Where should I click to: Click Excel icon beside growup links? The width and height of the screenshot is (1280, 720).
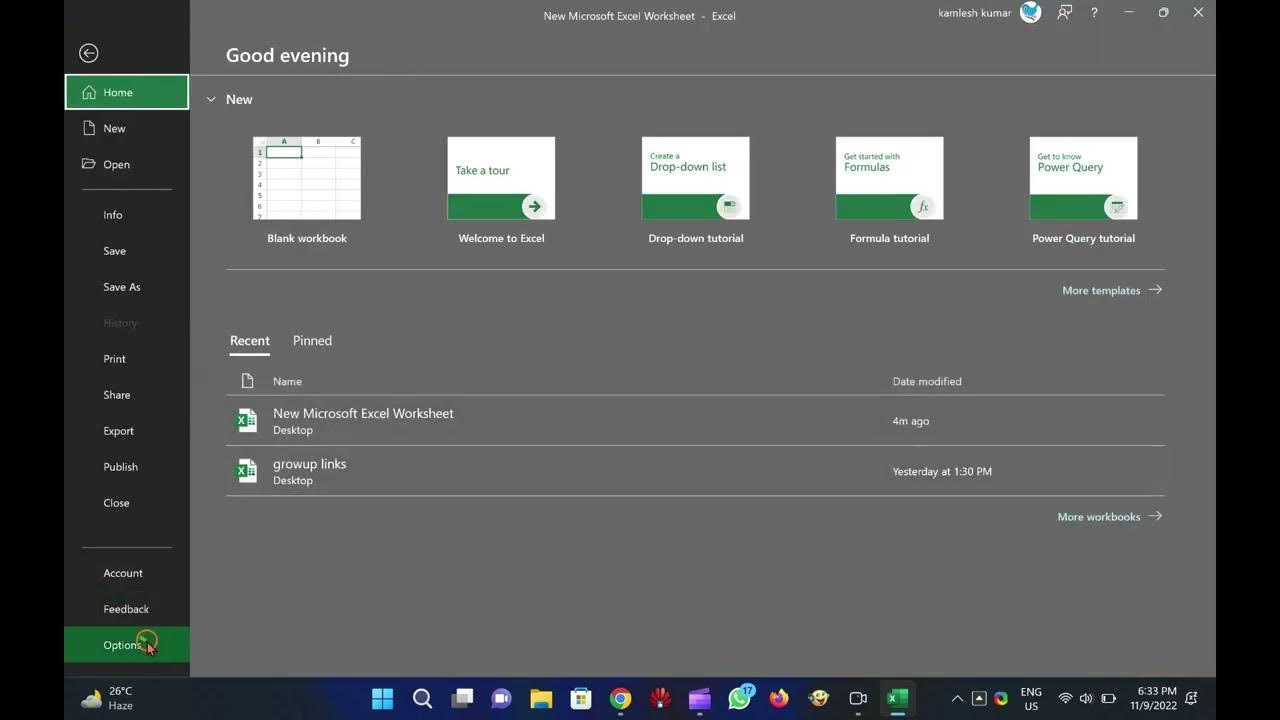click(x=246, y=471)
